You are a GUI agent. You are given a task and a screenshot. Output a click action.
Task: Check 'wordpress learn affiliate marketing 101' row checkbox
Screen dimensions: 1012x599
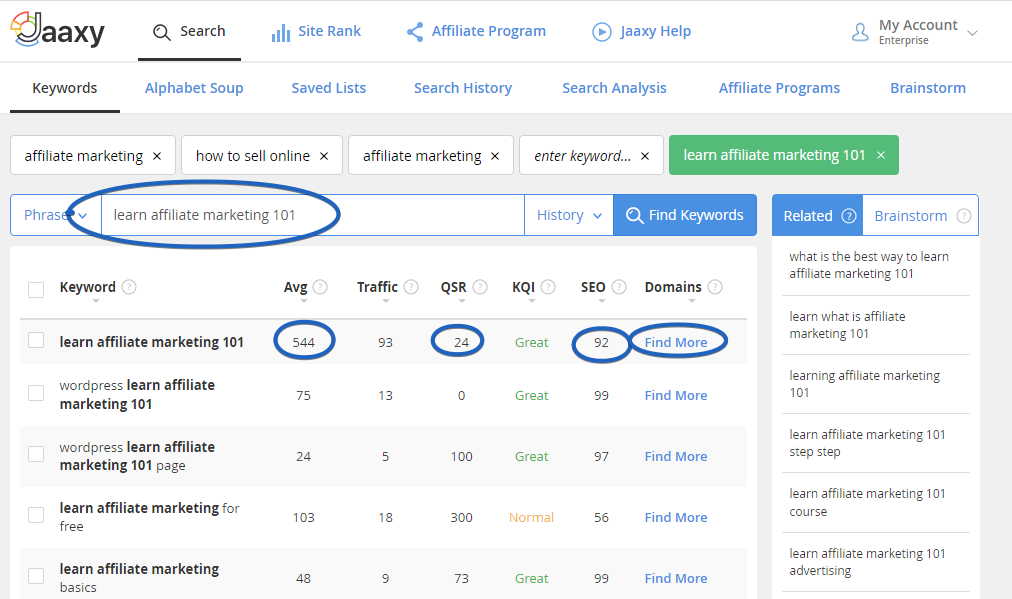pos(36,393)
